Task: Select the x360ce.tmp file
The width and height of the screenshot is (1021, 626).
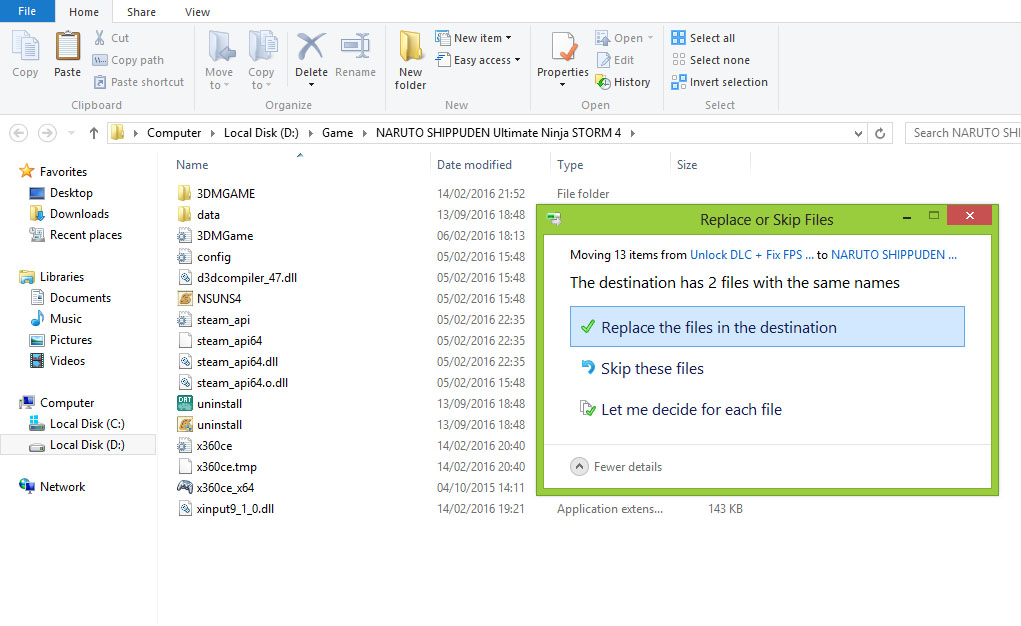Action: [226, 466]
